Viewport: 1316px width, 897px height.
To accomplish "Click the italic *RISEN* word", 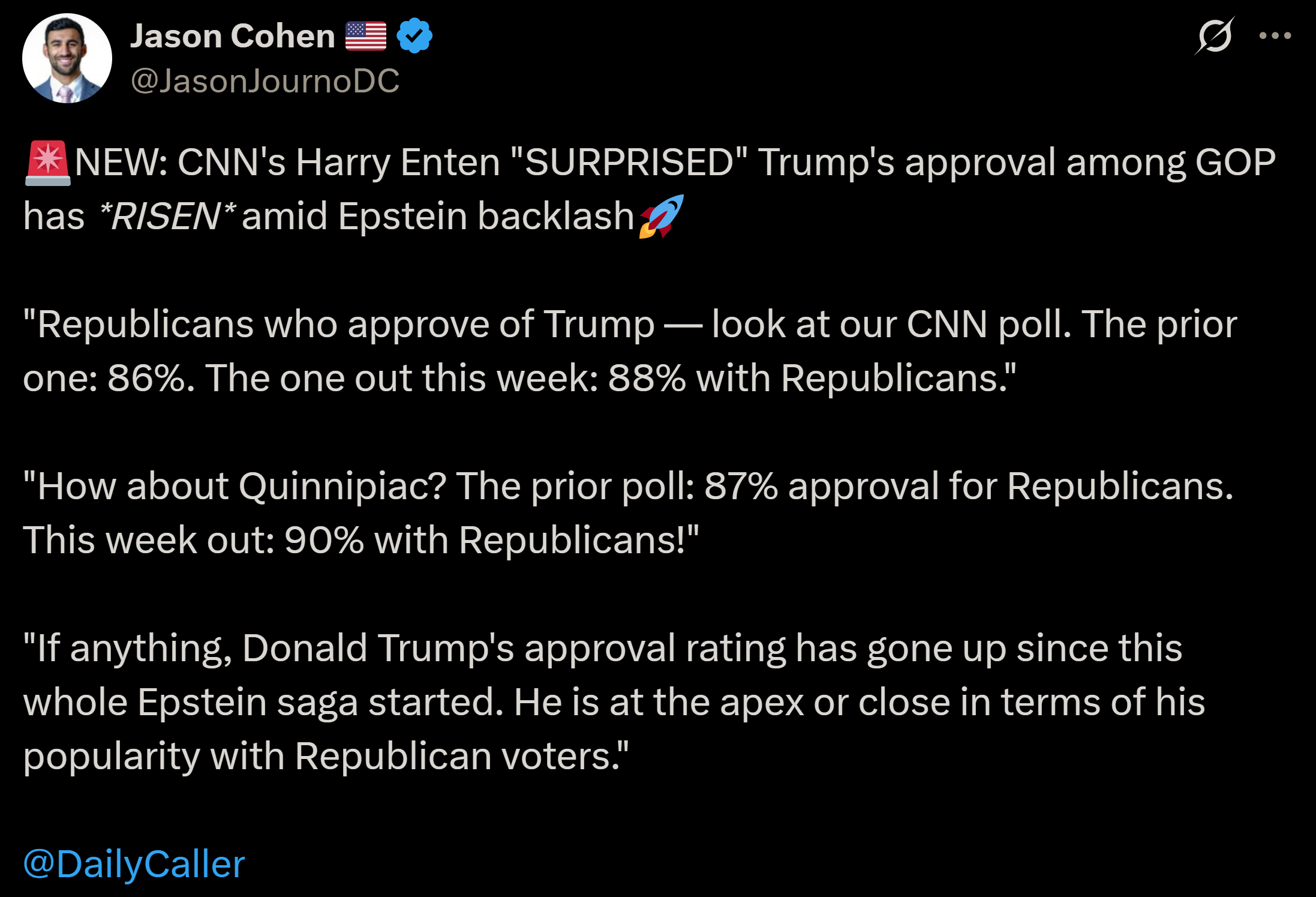I will click(167, 216).
